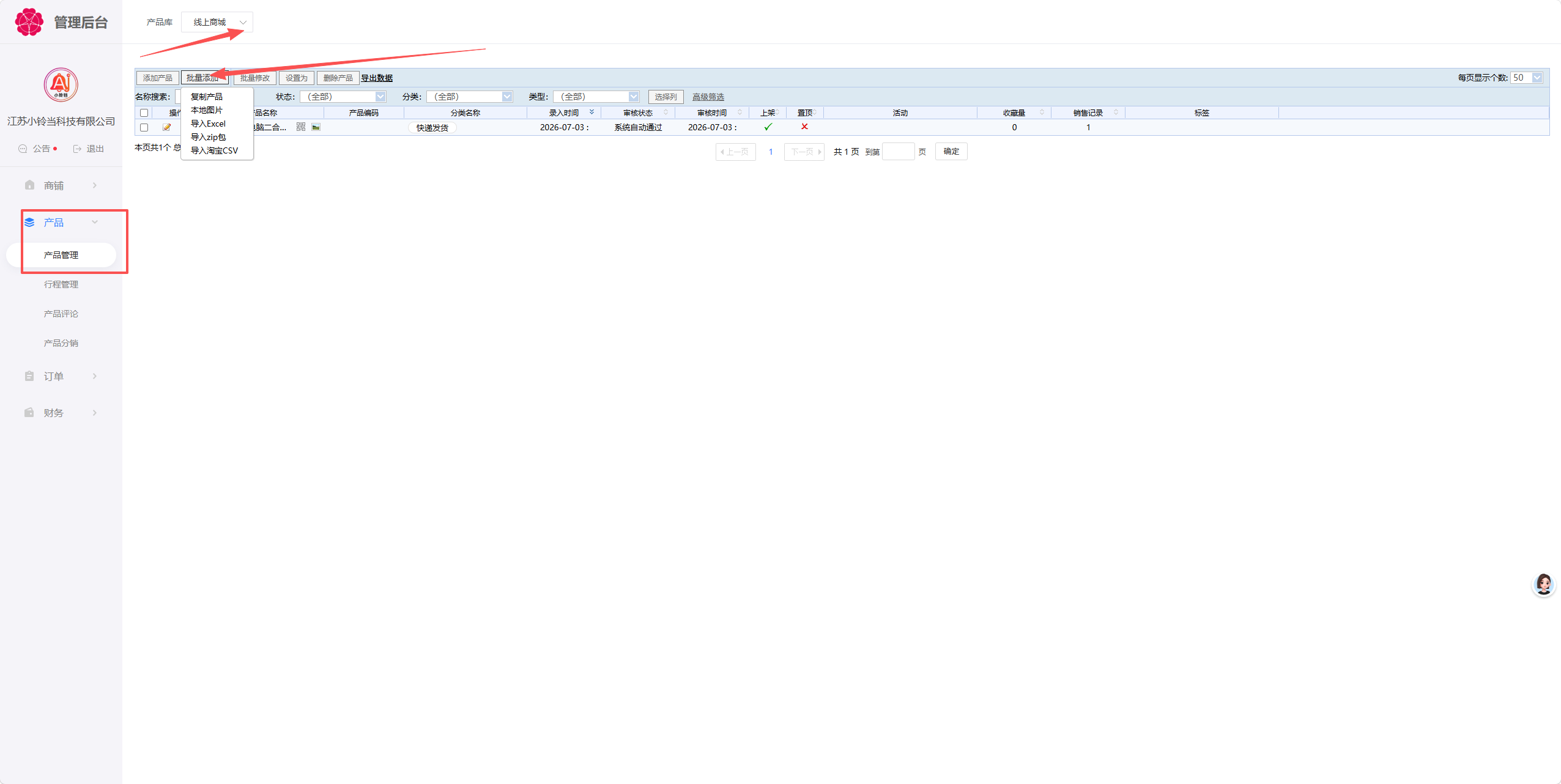
Task: Open the 高级筛选 advanced filter link
Action: click(x=708, y=97)
